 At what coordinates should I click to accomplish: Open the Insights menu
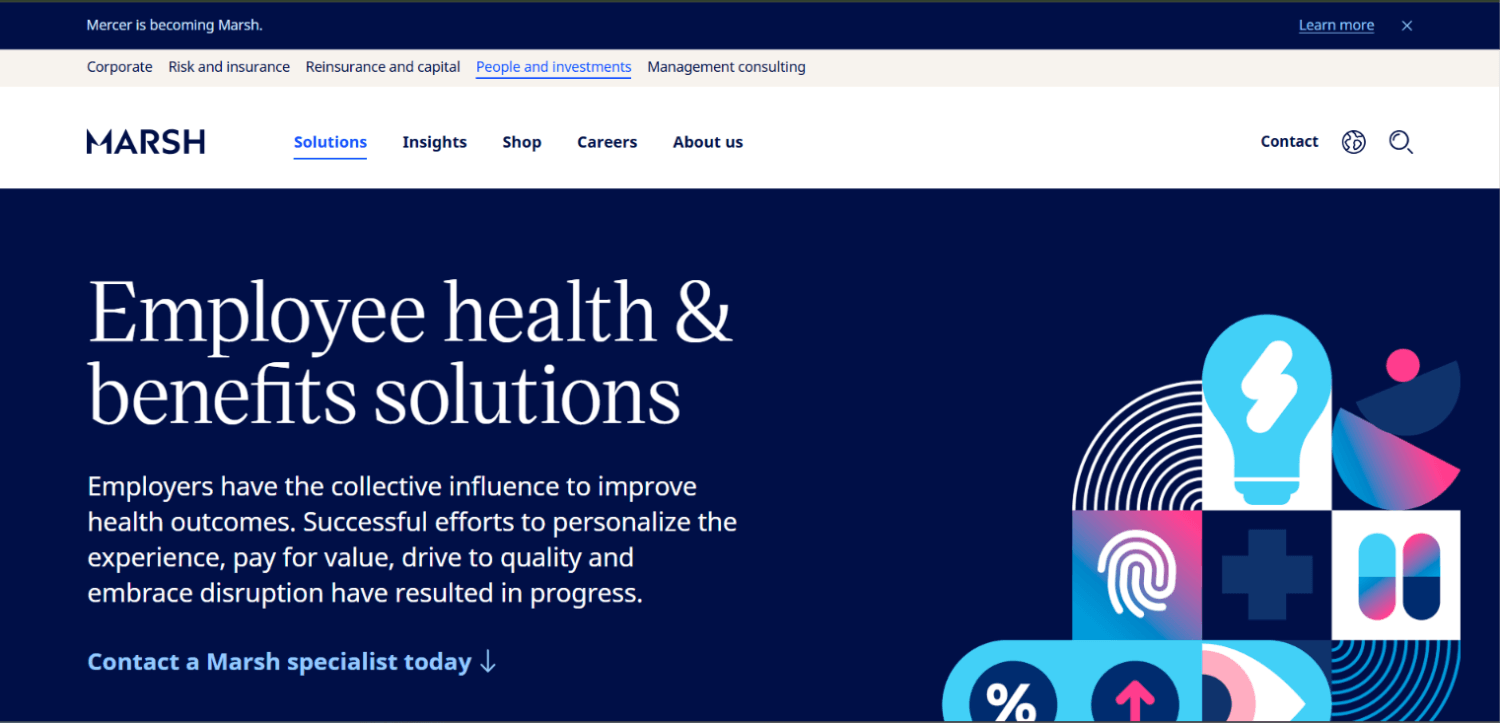435,142
